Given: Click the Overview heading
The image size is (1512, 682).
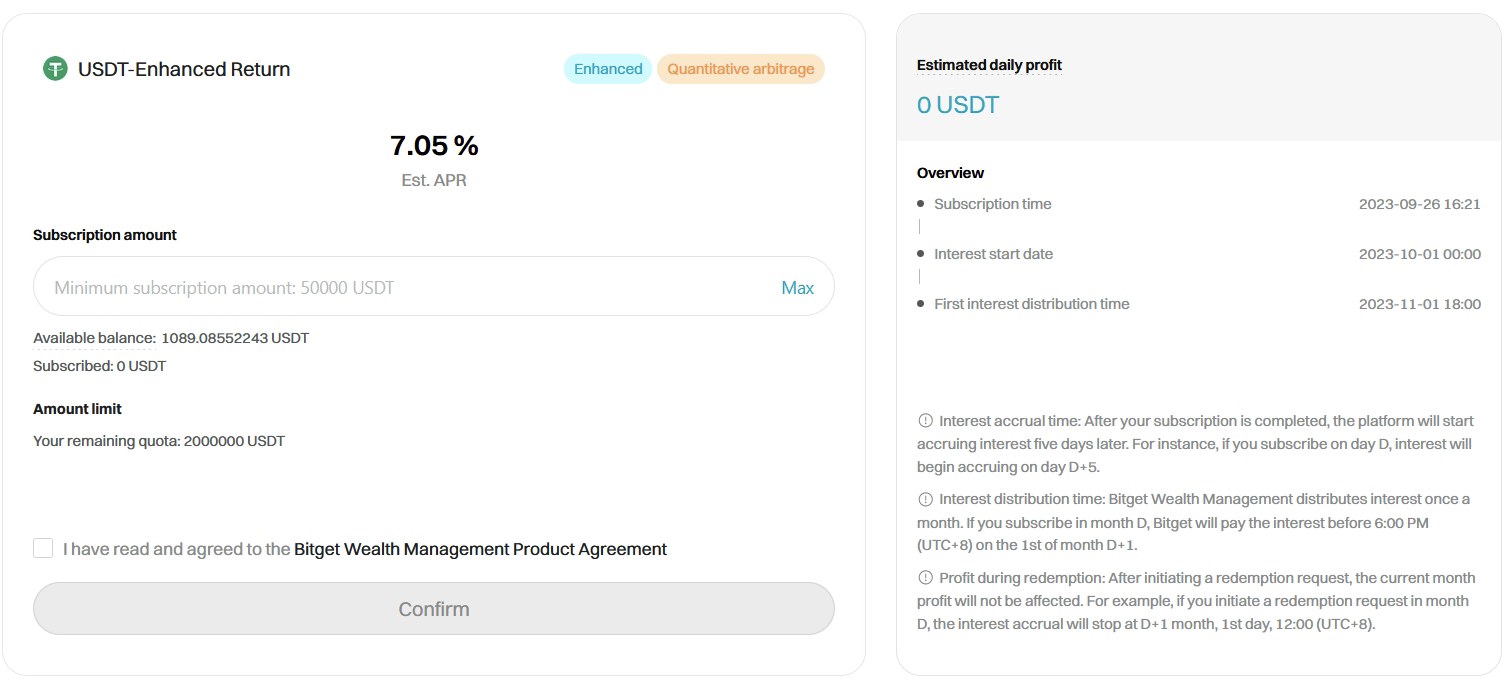Looking at the screenshot, I should pos(951,173).
